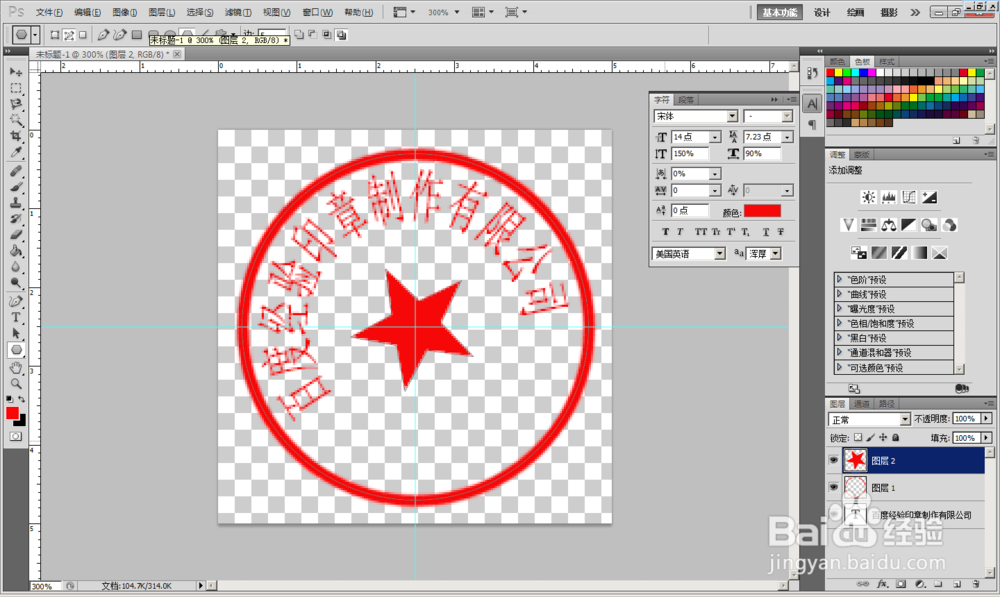
Task: Click the 绘画 workspace button
Action: (855, 13)
